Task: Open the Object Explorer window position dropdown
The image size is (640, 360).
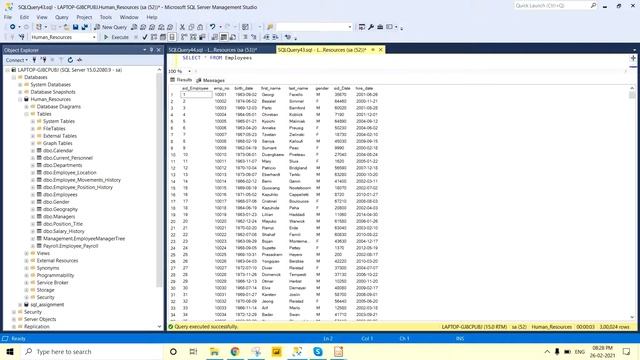Action: (144, 50)
